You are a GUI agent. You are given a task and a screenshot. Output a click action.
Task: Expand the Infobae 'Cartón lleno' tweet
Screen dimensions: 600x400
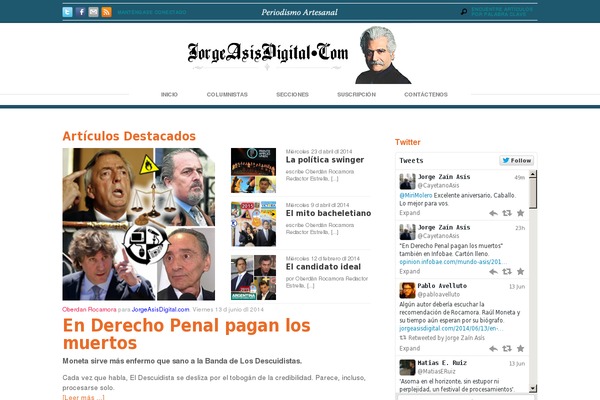[409, 271]
